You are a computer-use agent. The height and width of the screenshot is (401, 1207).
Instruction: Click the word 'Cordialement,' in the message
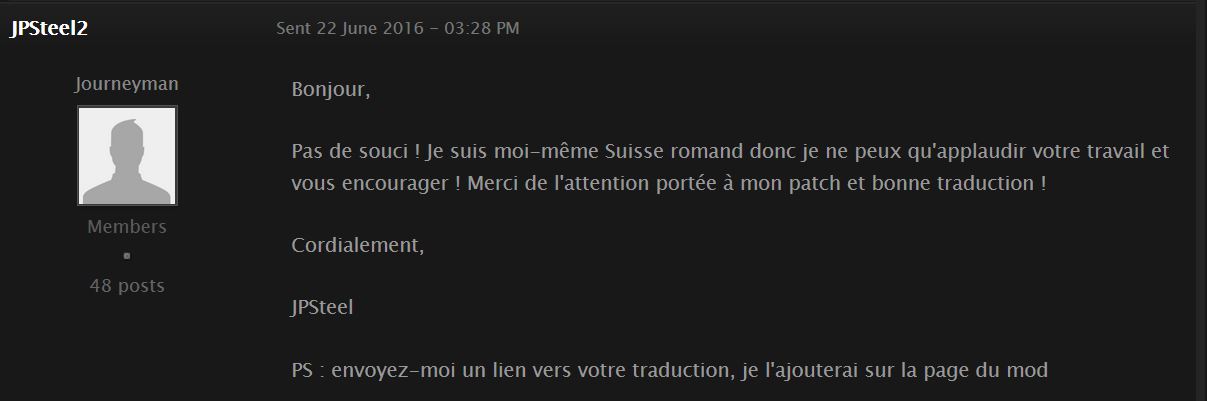358,246
